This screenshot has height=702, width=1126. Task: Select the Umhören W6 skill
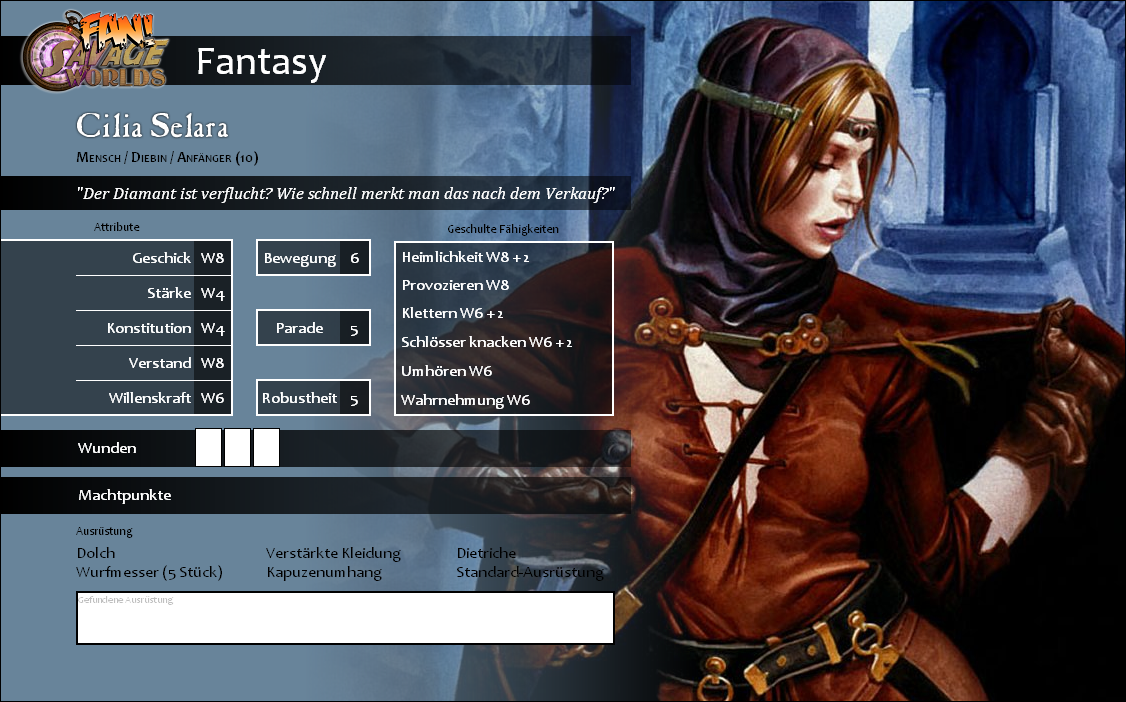point(447,370)
